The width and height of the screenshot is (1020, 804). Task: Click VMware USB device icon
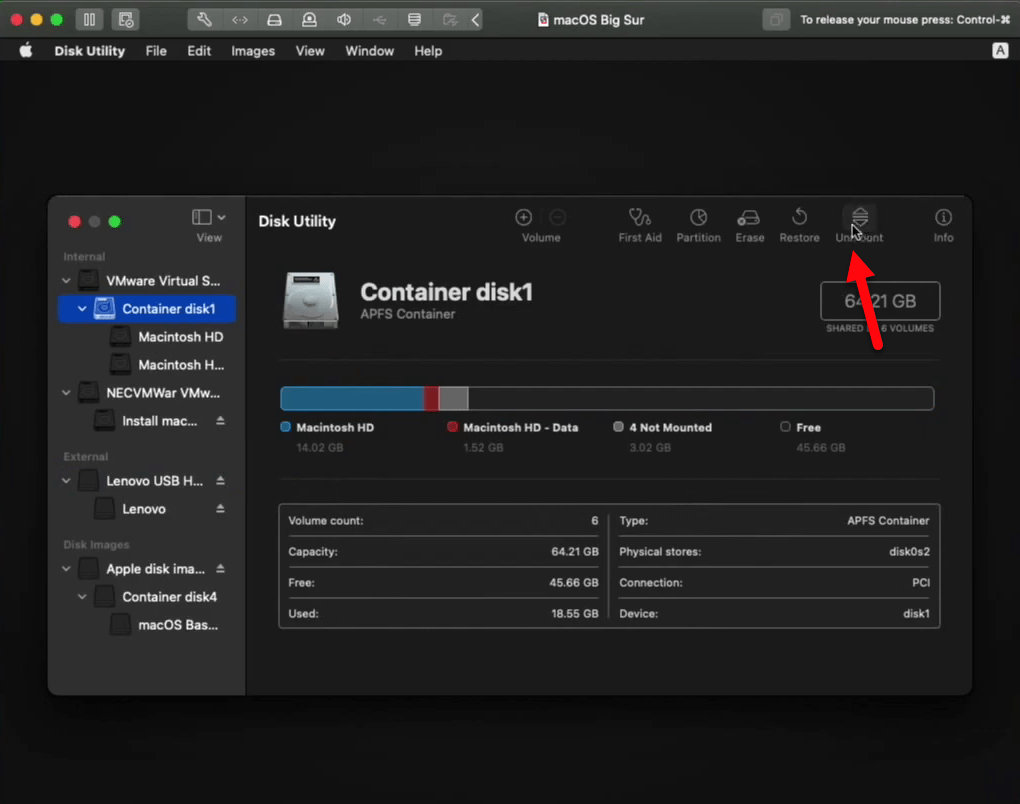379,20
